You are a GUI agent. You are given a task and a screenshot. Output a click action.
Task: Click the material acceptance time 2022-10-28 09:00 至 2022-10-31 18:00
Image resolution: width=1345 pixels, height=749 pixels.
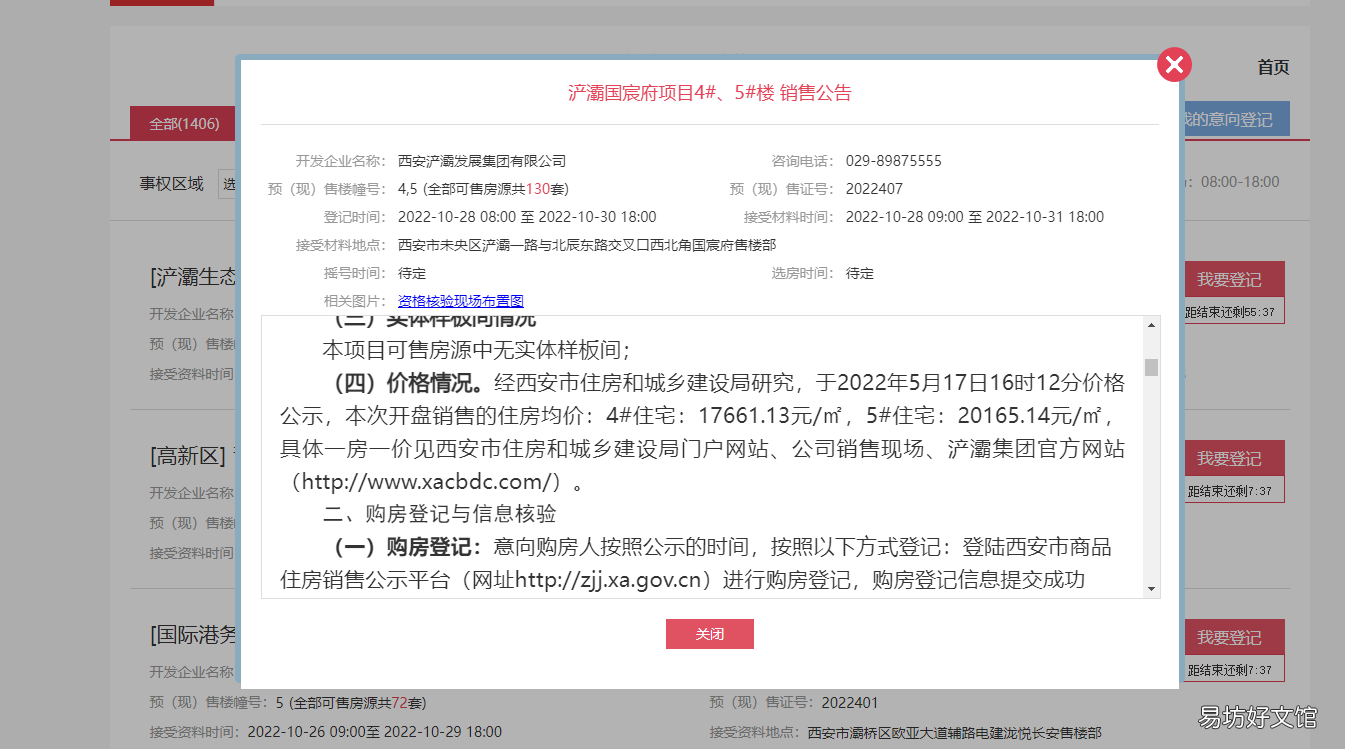[x=975, y=217]
